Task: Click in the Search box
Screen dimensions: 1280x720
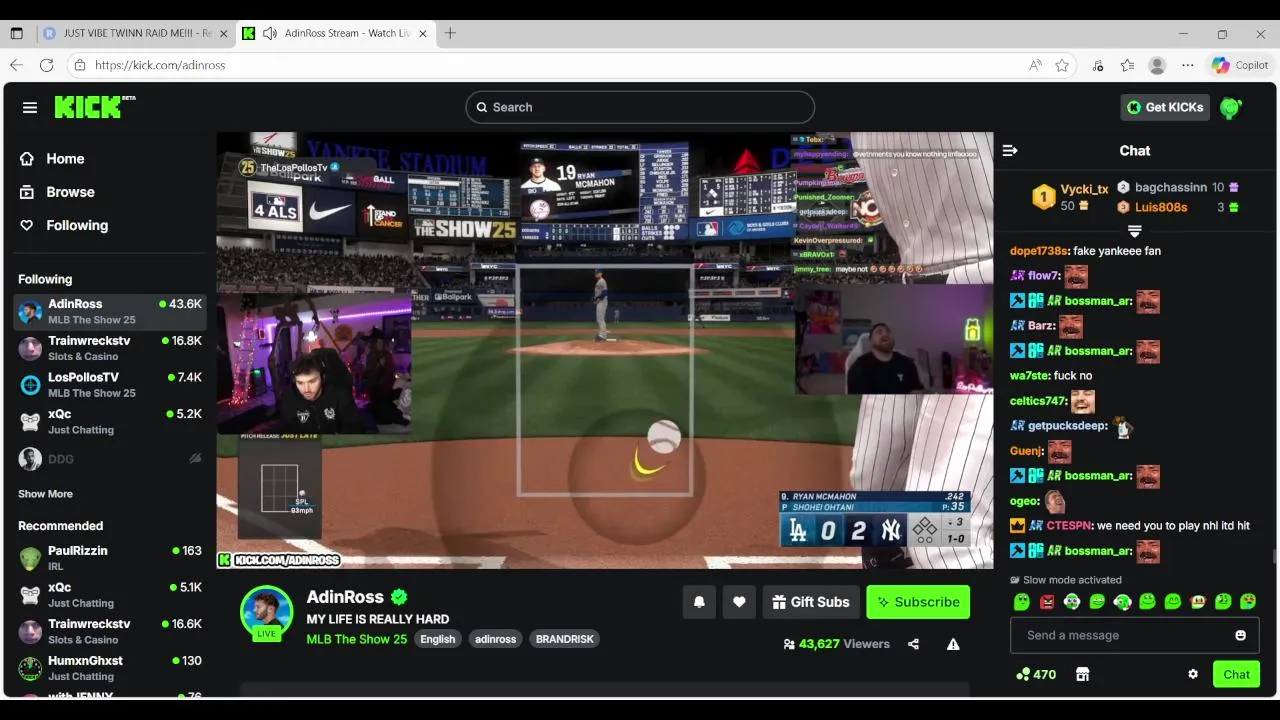Action: tap(640, 107)
